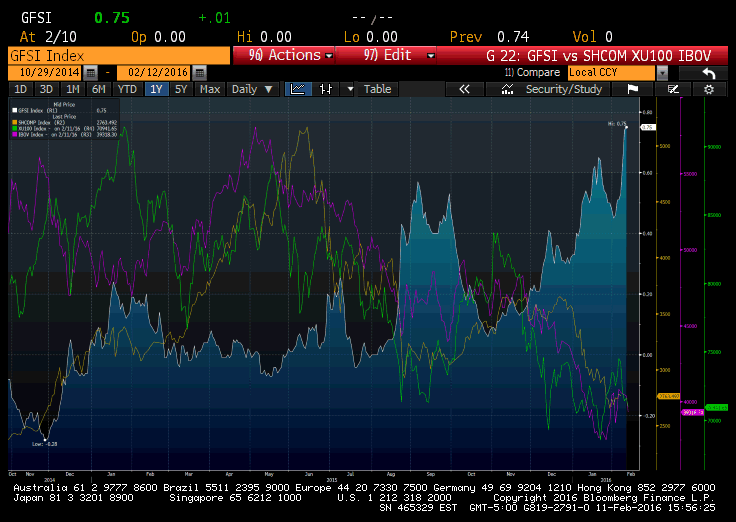This screenshot has height=522, width=736.
Task: Select the Max range tab
Action: [x=210, y=89]
